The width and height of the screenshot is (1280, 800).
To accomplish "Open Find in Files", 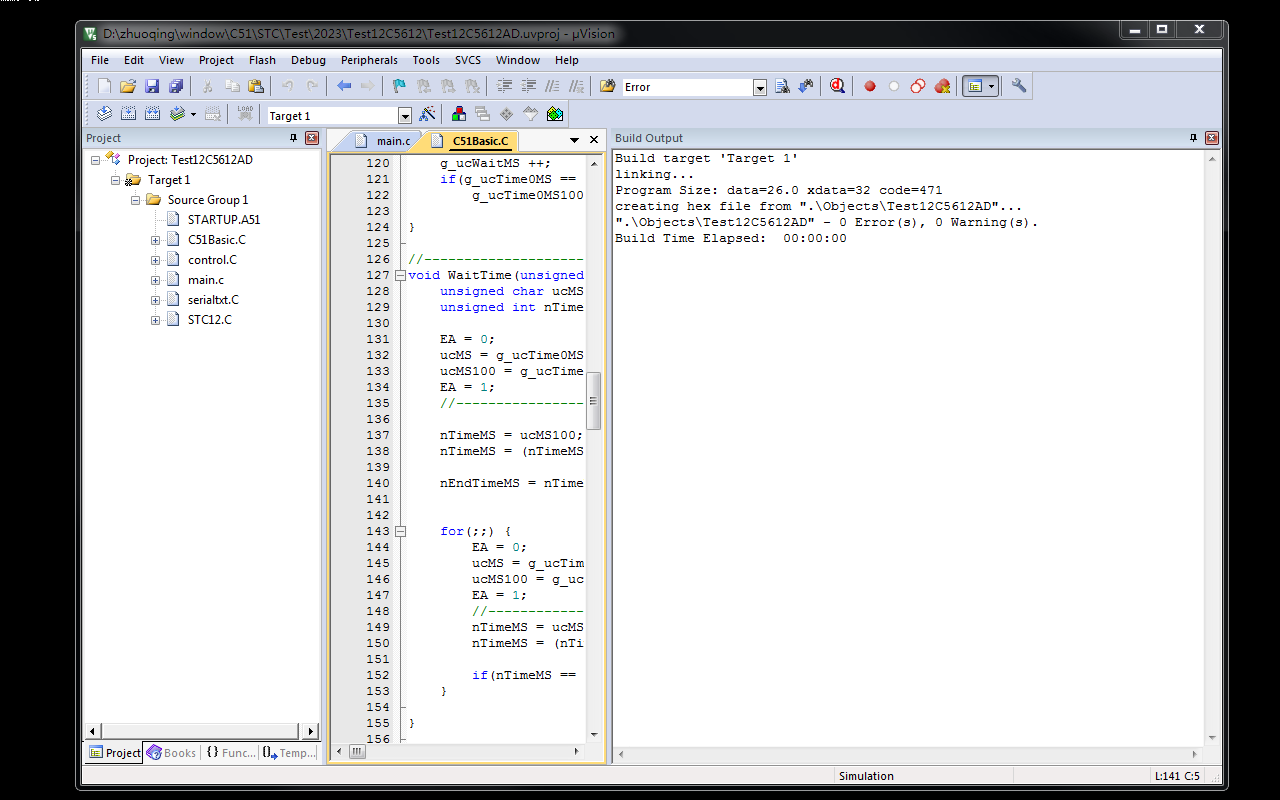I will click(x=607, y=87).
